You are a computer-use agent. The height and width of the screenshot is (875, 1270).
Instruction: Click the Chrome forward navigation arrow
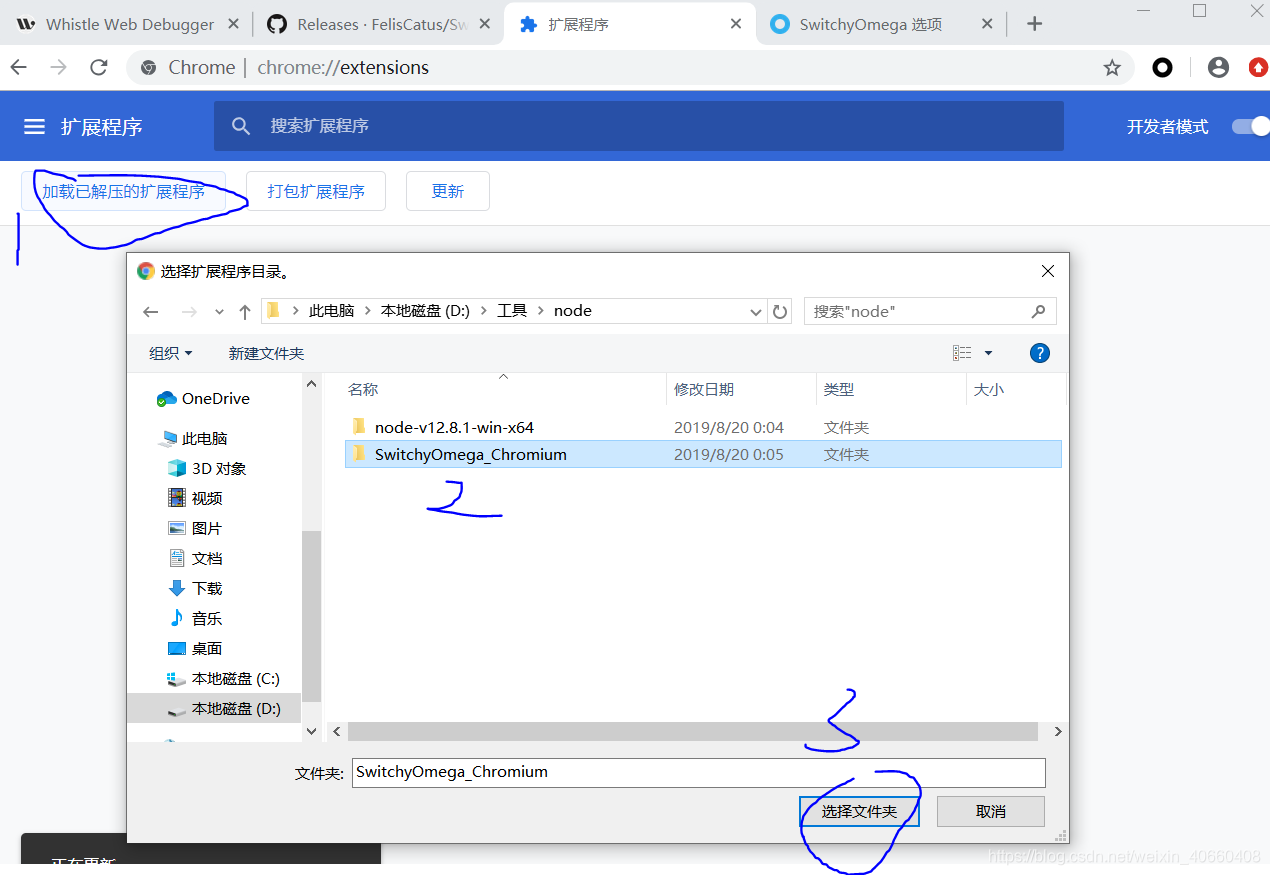[x=59, y=67]
